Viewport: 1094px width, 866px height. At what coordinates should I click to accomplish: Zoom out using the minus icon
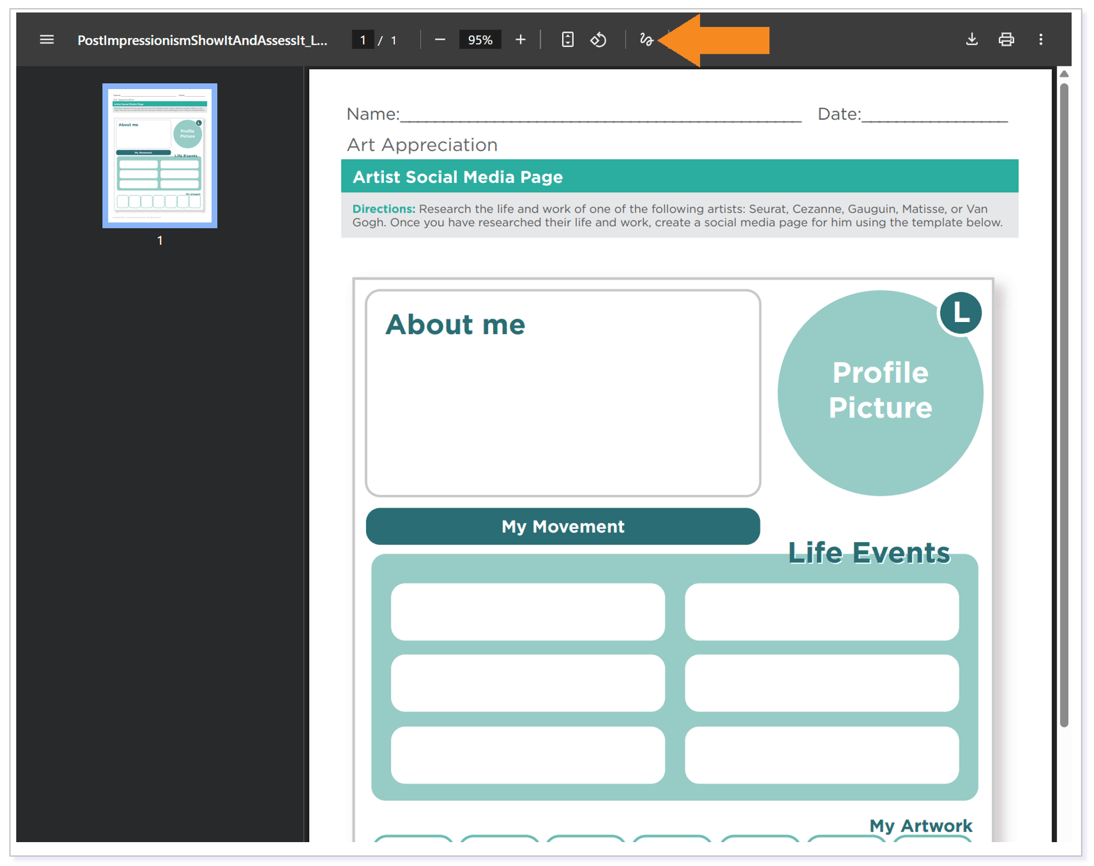[x=440, y=39]
